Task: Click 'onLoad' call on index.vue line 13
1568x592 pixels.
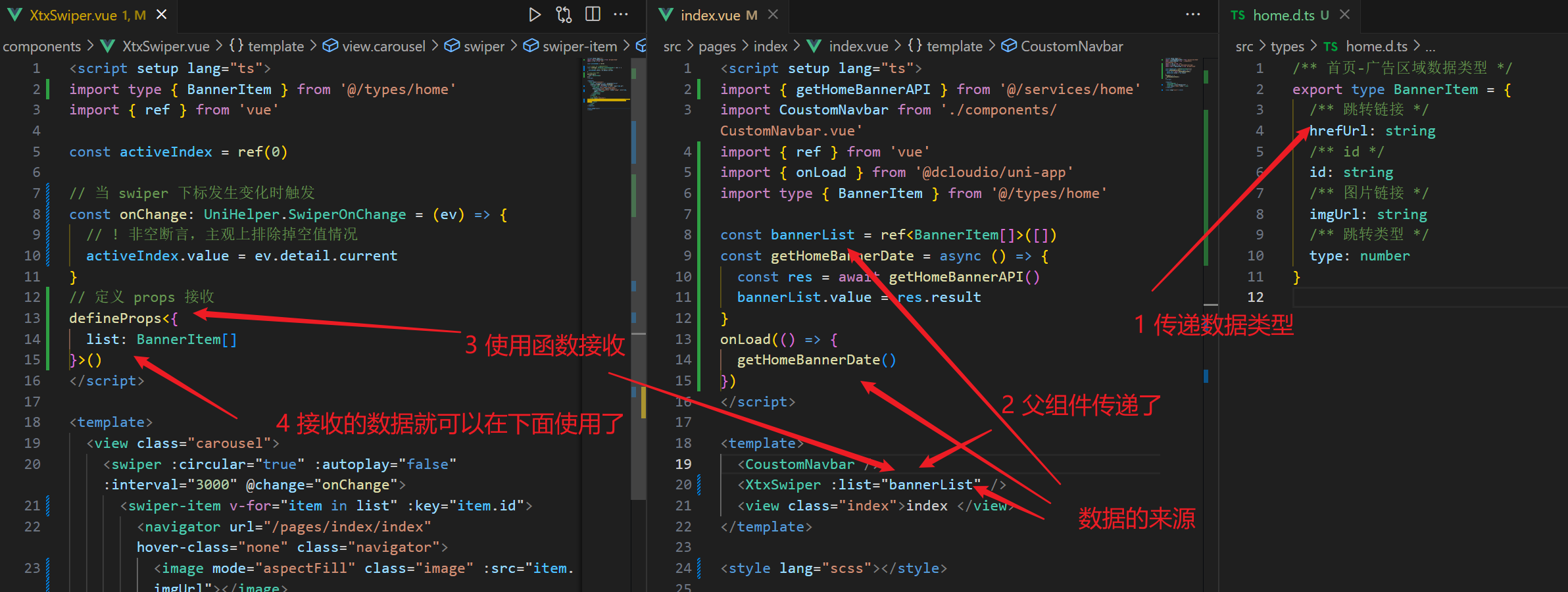Action: coord(745,339)
